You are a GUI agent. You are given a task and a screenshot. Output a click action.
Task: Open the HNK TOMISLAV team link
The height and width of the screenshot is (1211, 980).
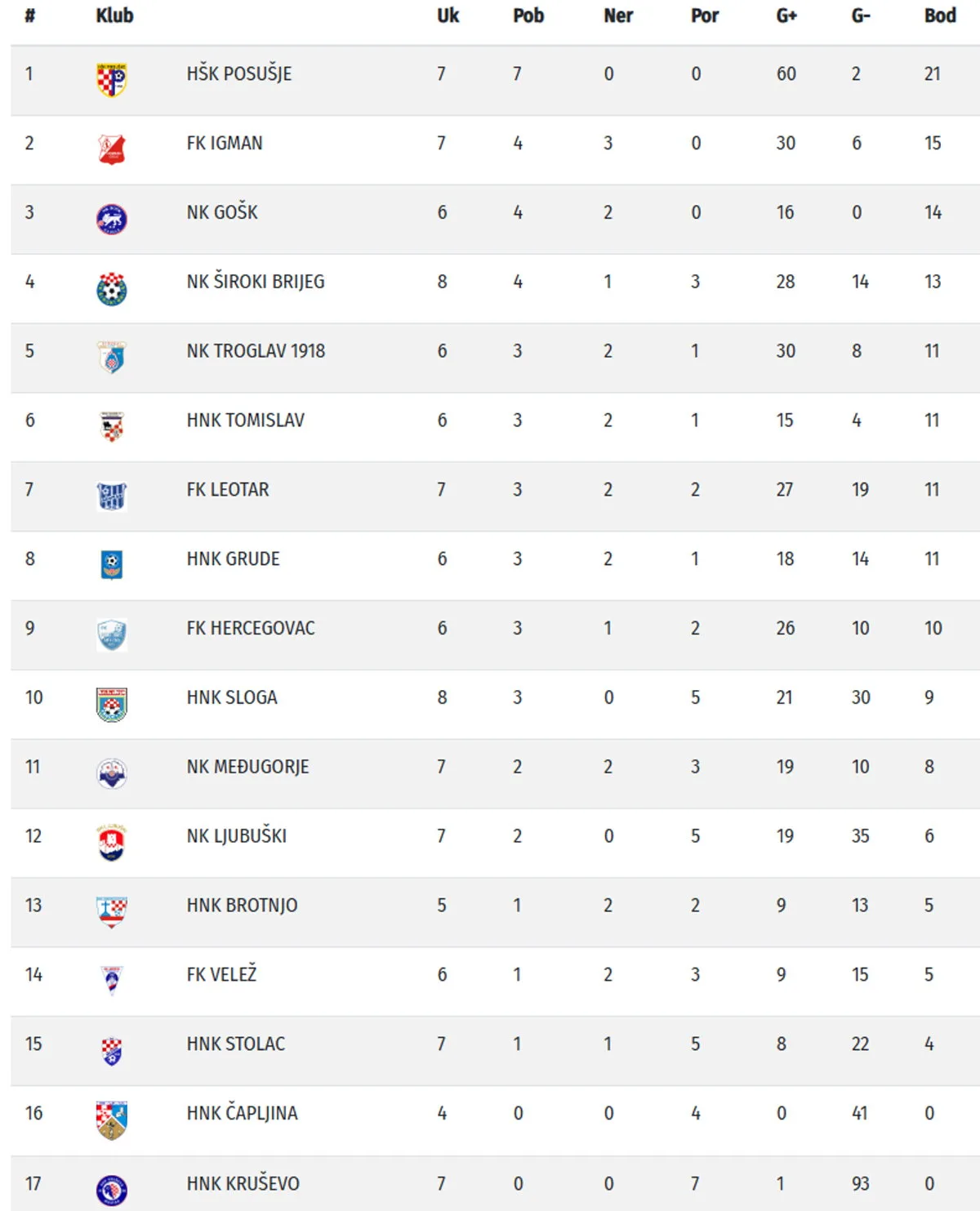tap(245, 421)
